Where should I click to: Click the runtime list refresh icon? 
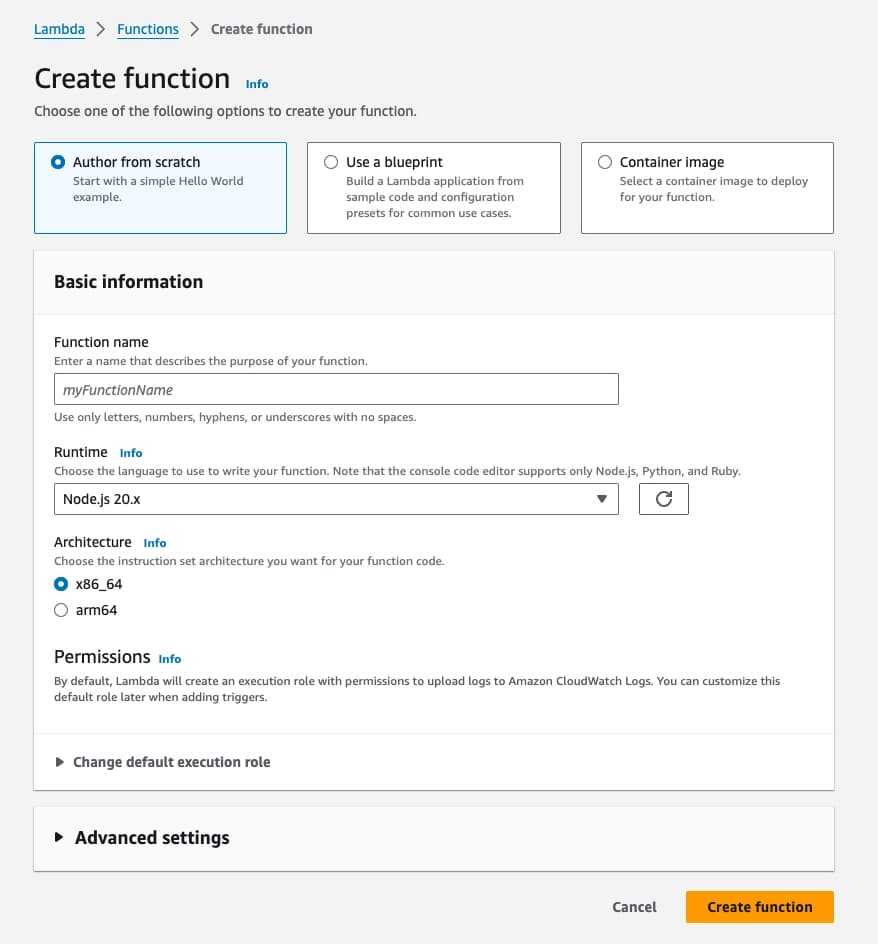click(664, 499)
